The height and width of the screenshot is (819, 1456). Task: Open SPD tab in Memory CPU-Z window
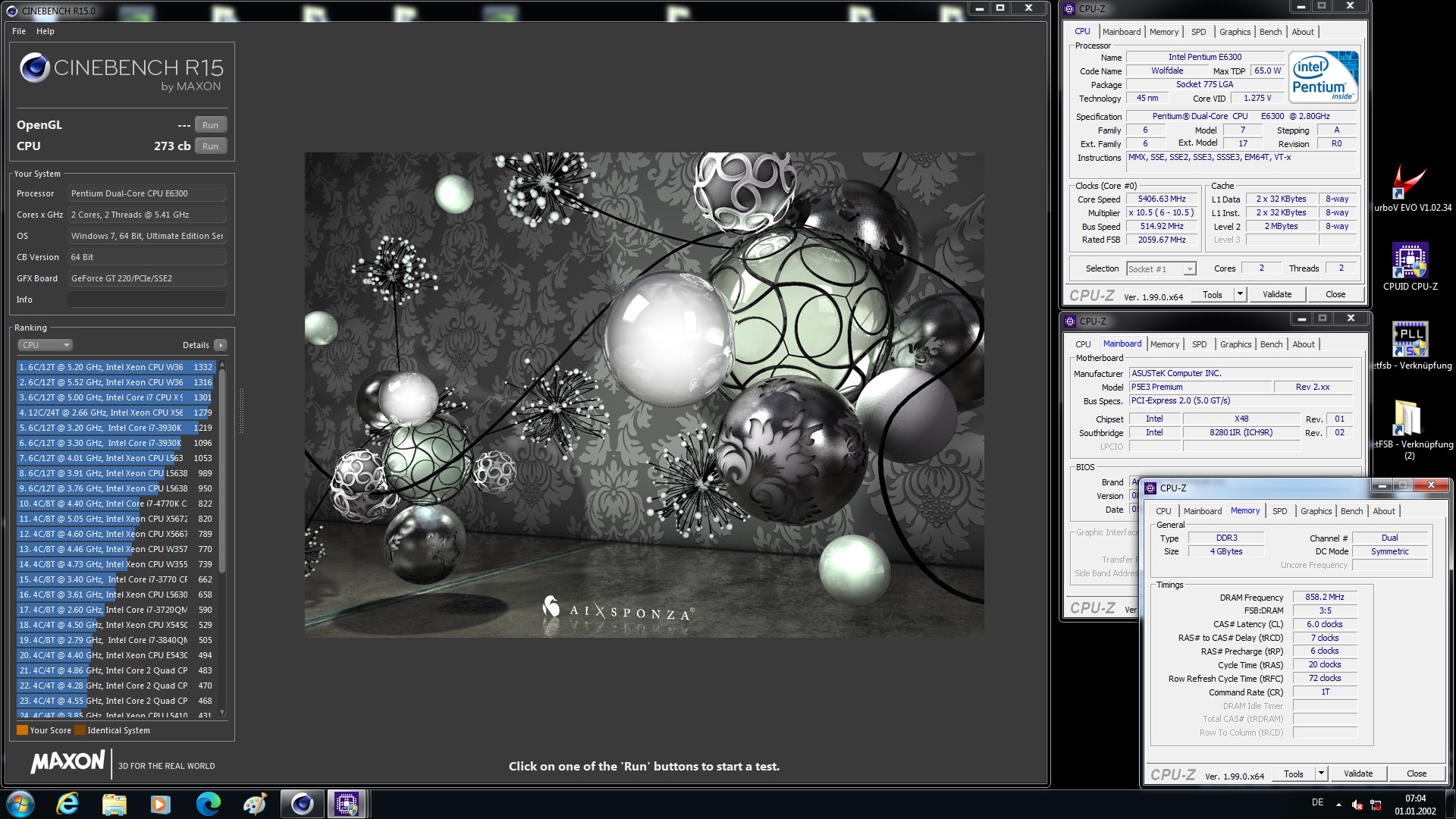pos(1279,511)
